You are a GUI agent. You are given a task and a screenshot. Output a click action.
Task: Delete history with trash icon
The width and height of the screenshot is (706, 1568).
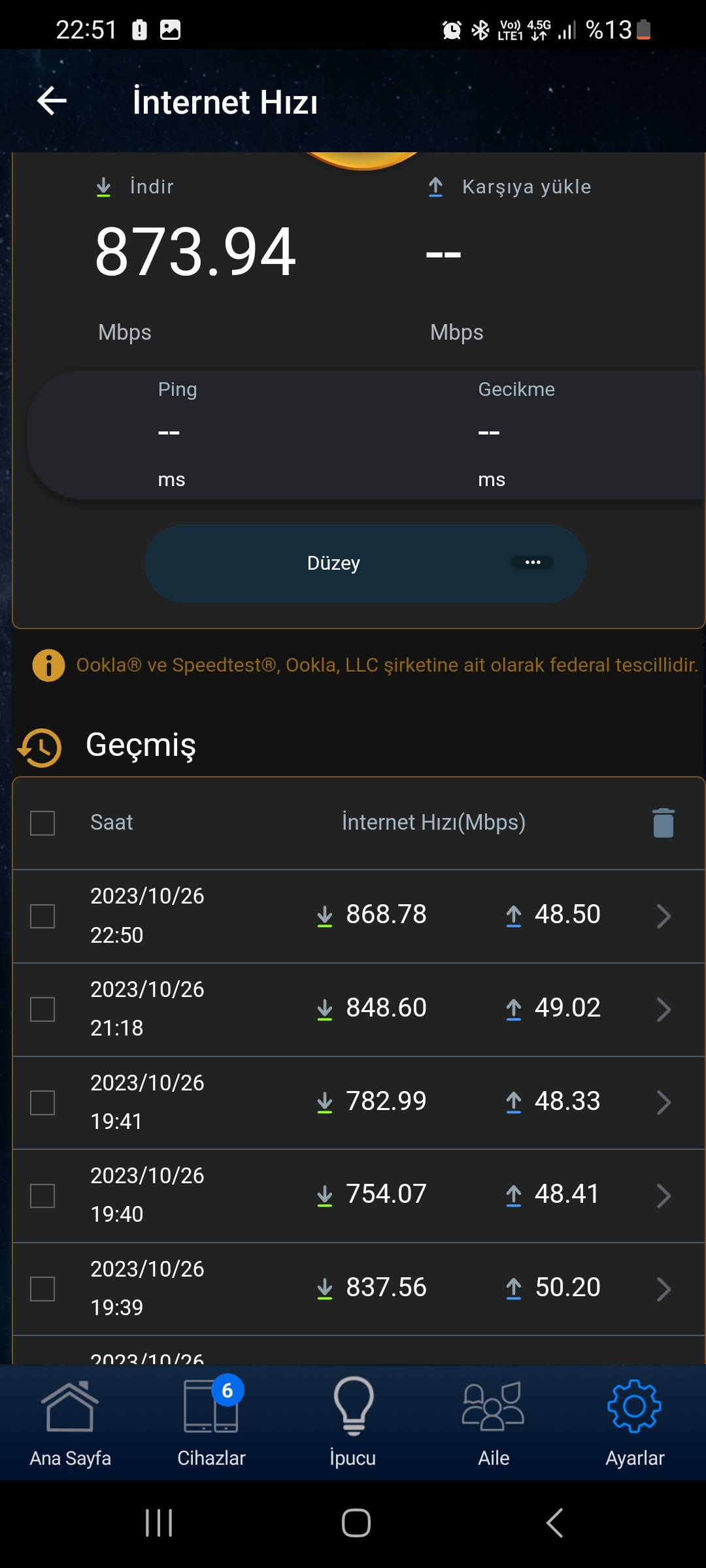(663, 823)
